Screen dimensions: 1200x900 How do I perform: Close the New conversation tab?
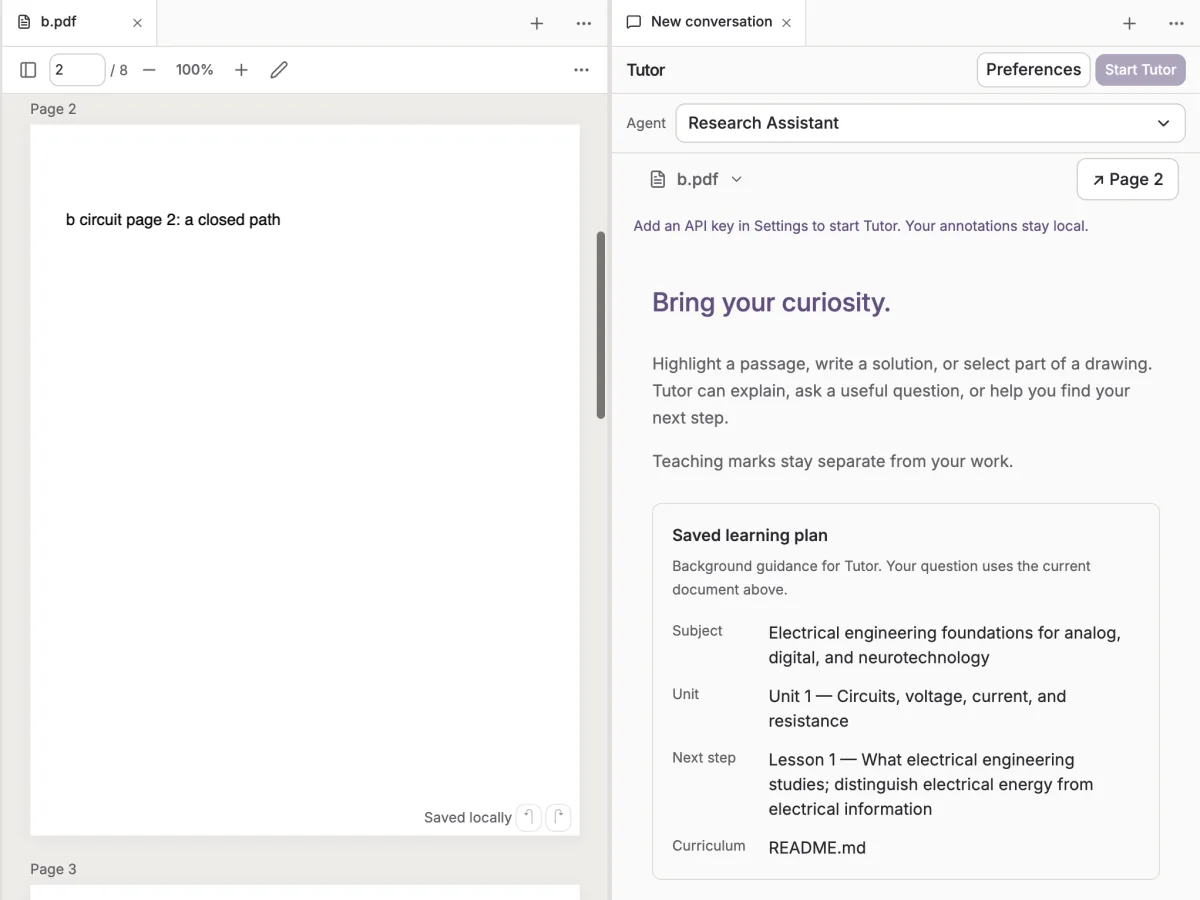(x=786, y=23)
